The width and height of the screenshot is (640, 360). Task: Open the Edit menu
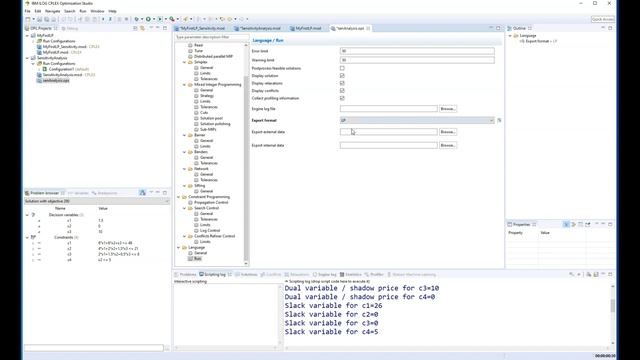tap(38, 11)
